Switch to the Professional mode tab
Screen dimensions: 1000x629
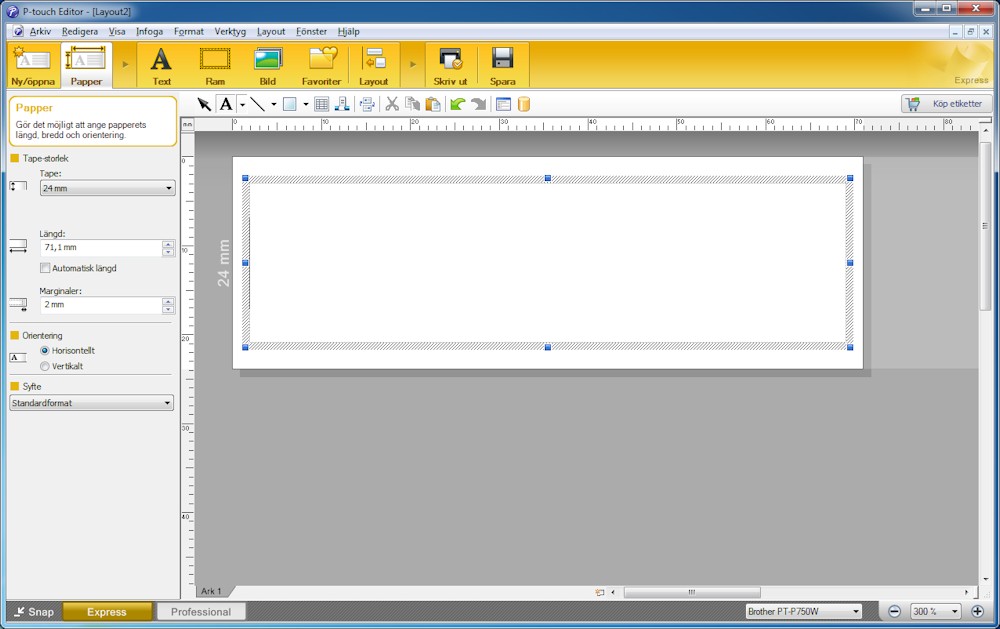tap(201, 612)
